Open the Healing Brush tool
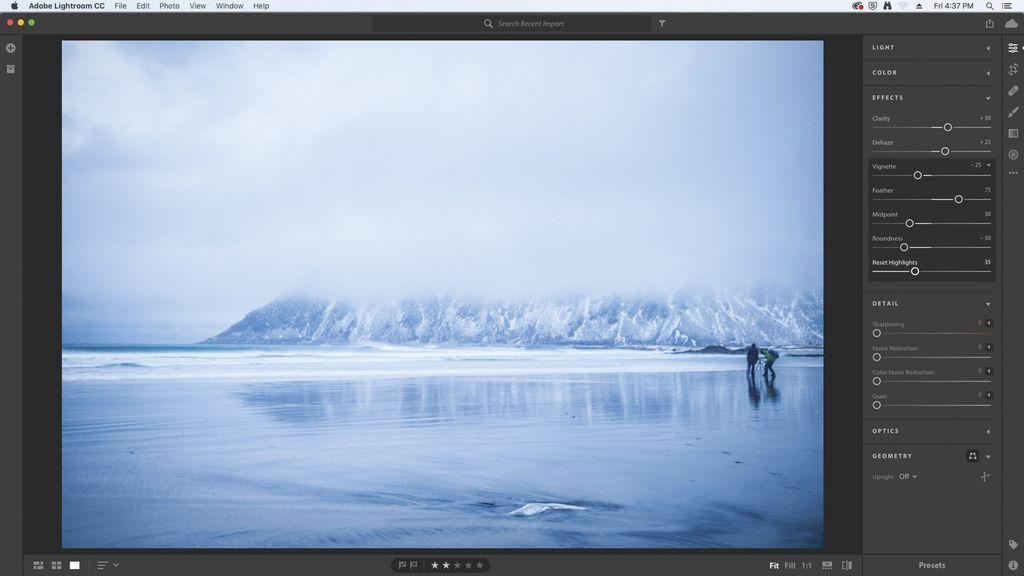The height and width of the screenshot is (576, 1024). 1011,90
